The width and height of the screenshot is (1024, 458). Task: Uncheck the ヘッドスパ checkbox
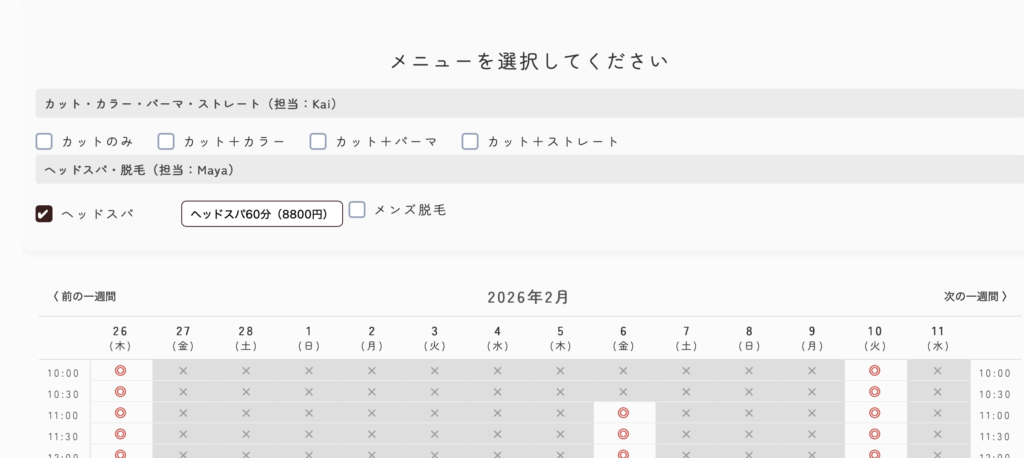point(44,213)
